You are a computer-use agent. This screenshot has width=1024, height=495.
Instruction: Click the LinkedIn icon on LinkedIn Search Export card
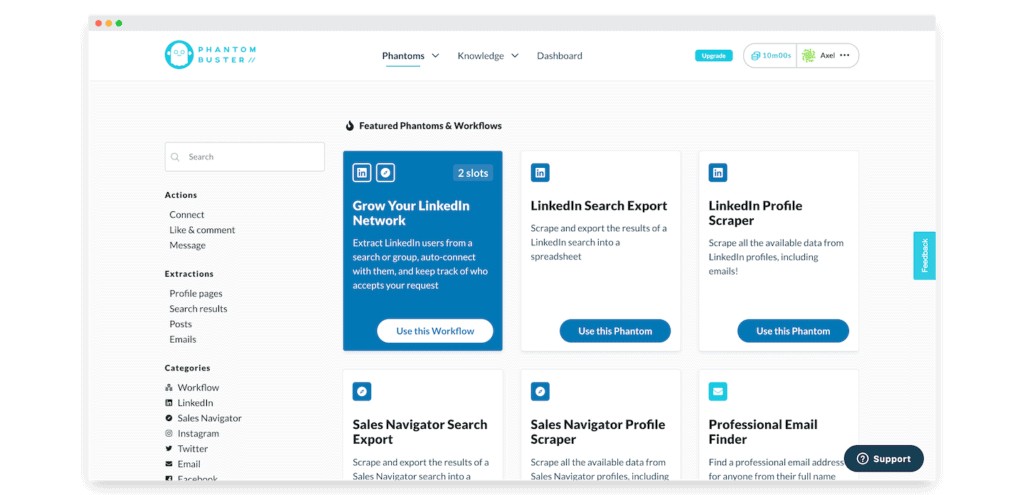540,173
